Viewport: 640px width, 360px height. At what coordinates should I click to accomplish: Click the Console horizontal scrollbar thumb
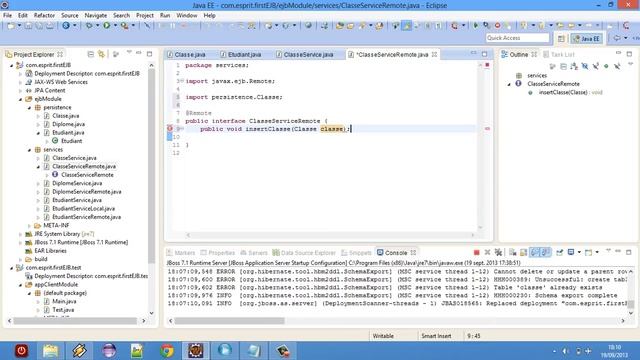point(229,321)
